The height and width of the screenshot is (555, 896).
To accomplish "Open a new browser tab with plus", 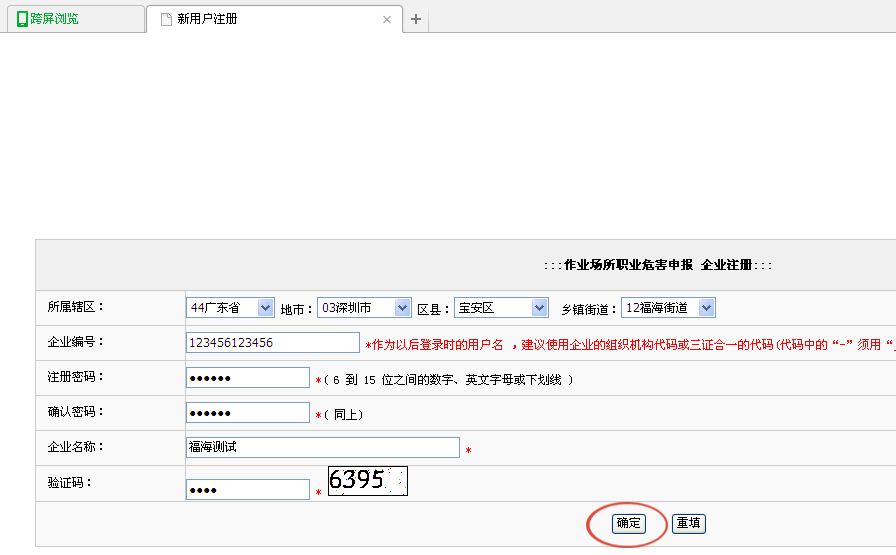I will (x=416, y=19).
